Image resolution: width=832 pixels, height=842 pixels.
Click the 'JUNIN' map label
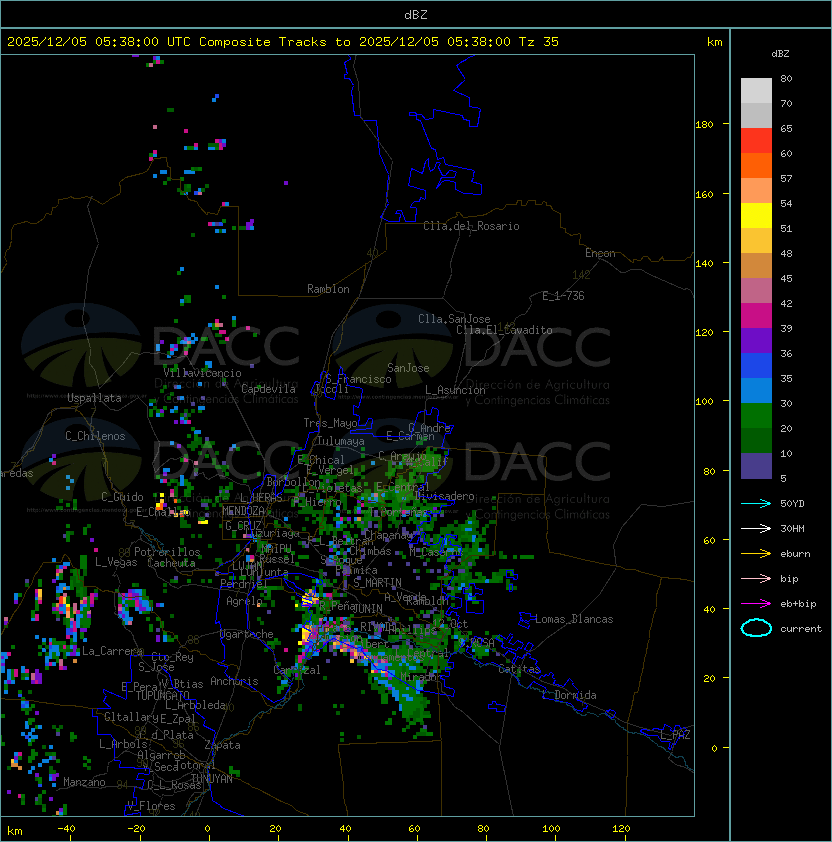[367, 609]
